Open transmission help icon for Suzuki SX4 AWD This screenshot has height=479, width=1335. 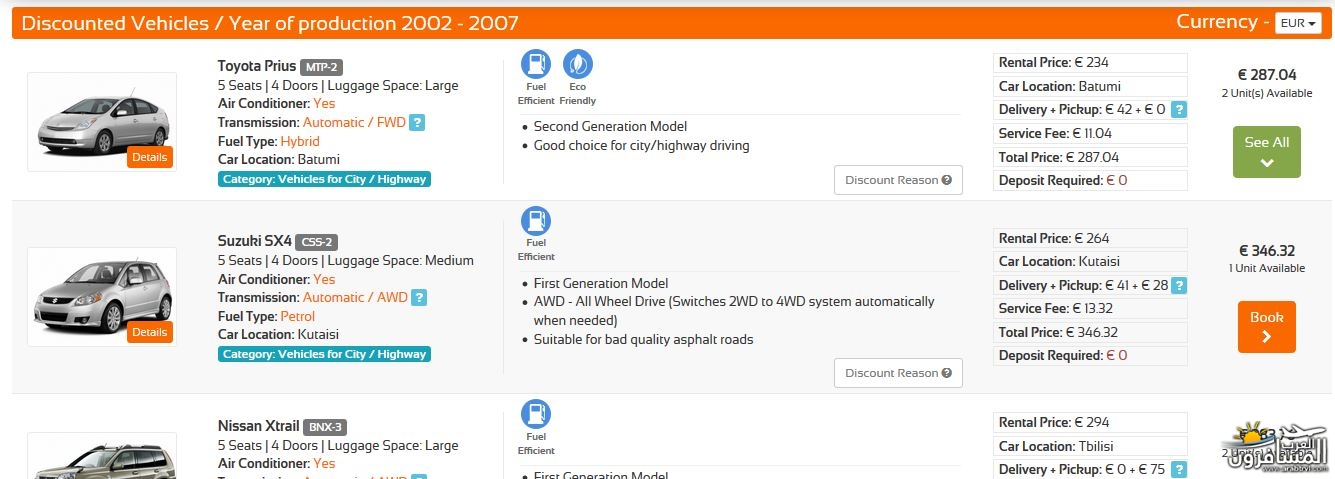[x=419, y=298]
